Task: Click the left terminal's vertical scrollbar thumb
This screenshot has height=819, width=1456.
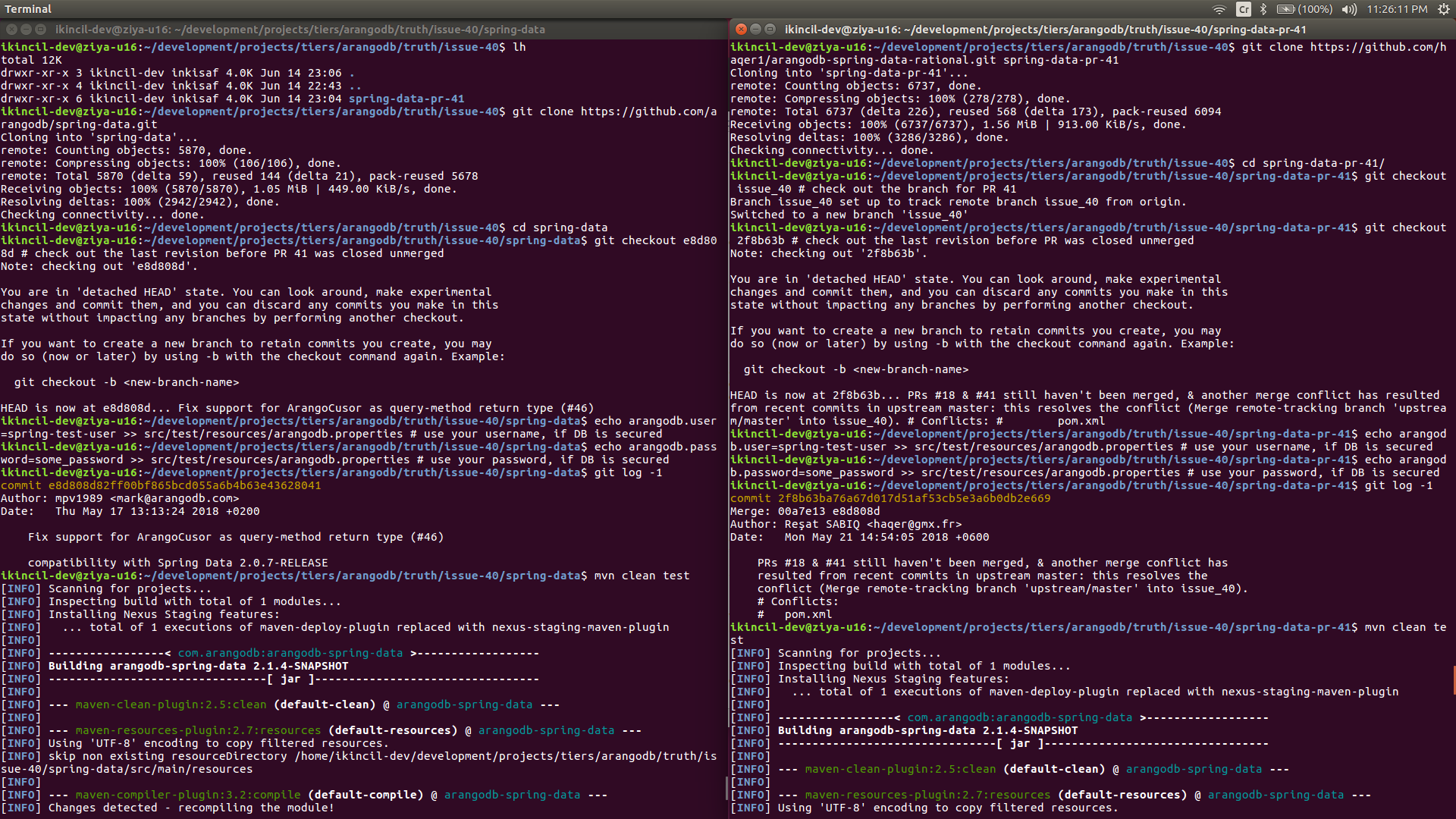Action: (x=726, y=789)
